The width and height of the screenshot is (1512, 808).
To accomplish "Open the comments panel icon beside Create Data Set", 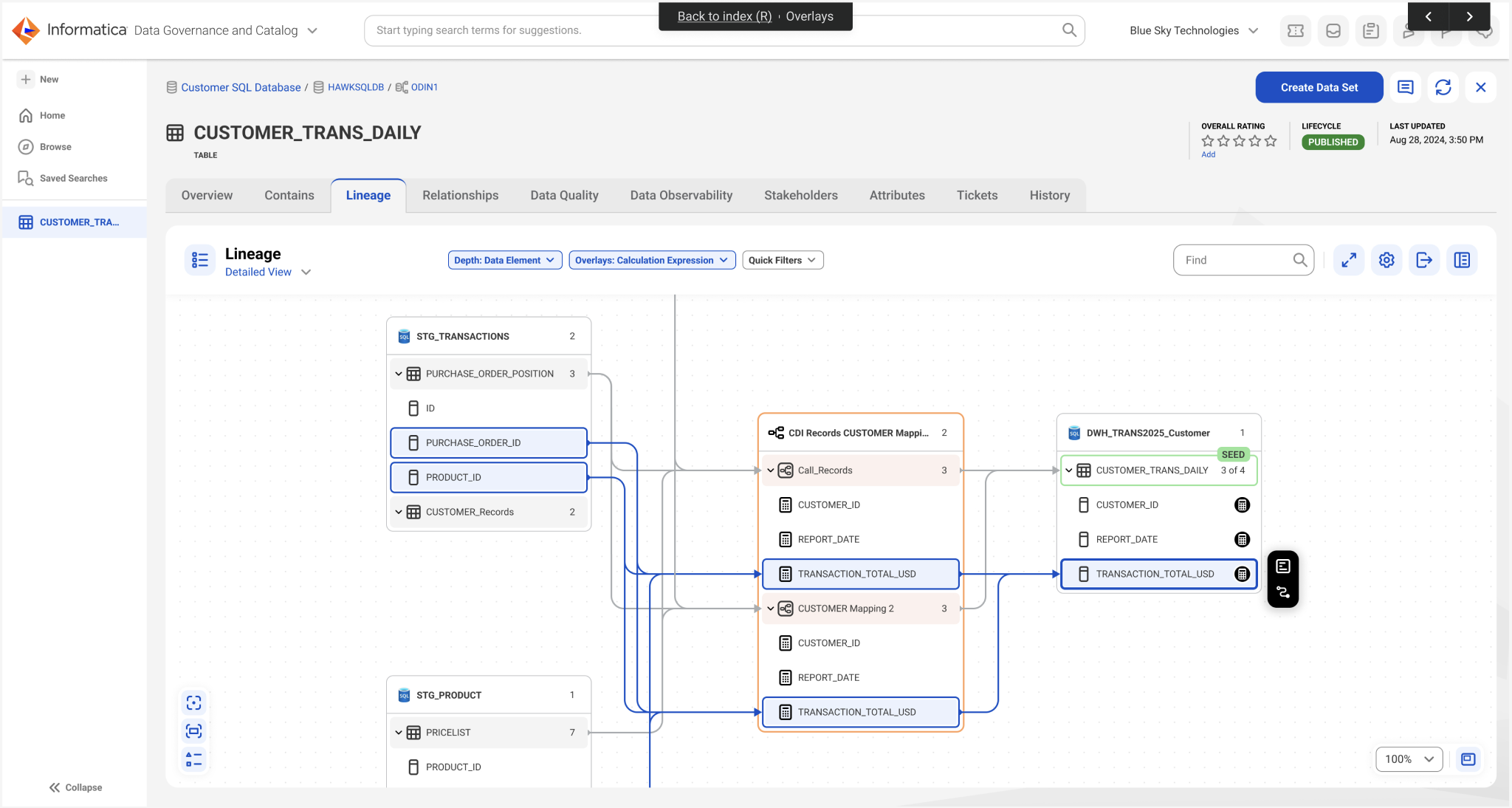I will tap(1406, 87).
